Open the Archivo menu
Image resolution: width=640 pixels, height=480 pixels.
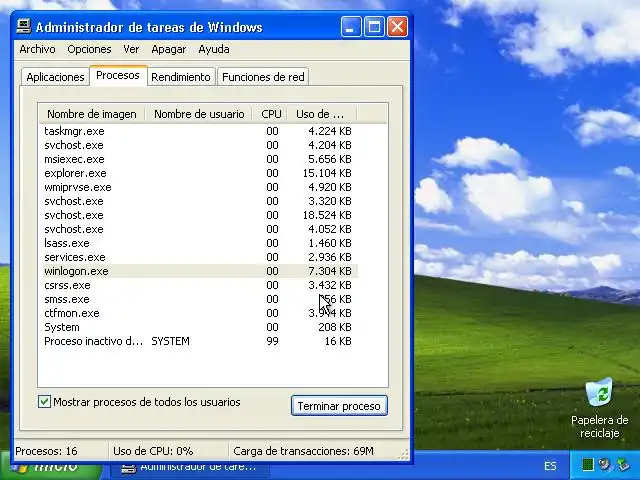pos(37,49)
